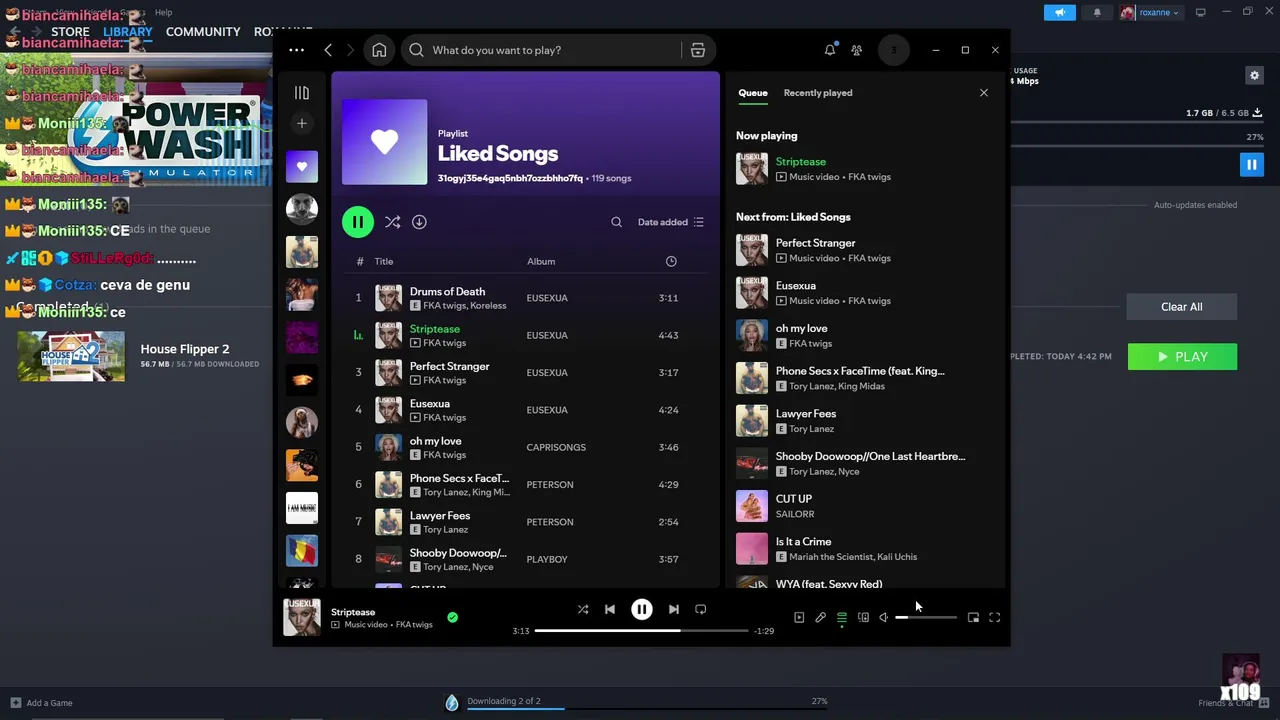Download the Liked Songs playlist
The image size is (1280, 720).
pos(419,222)
